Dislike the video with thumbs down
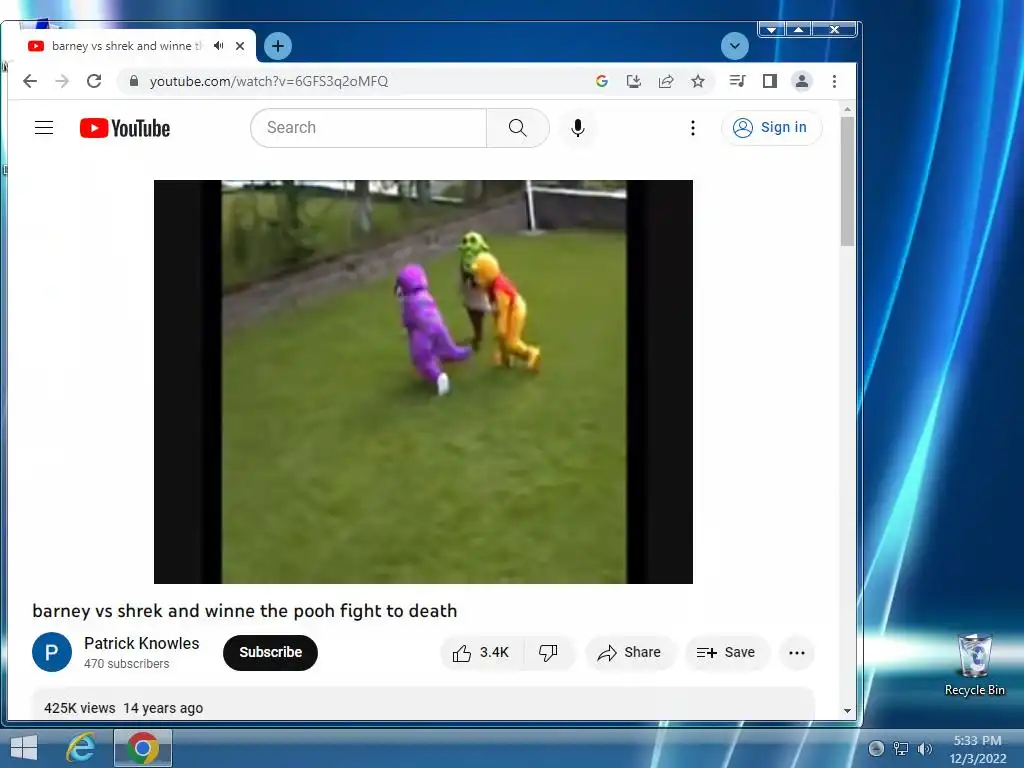Screen dimensions: 1024x768 pyautogui.click(x=549, y=652)
